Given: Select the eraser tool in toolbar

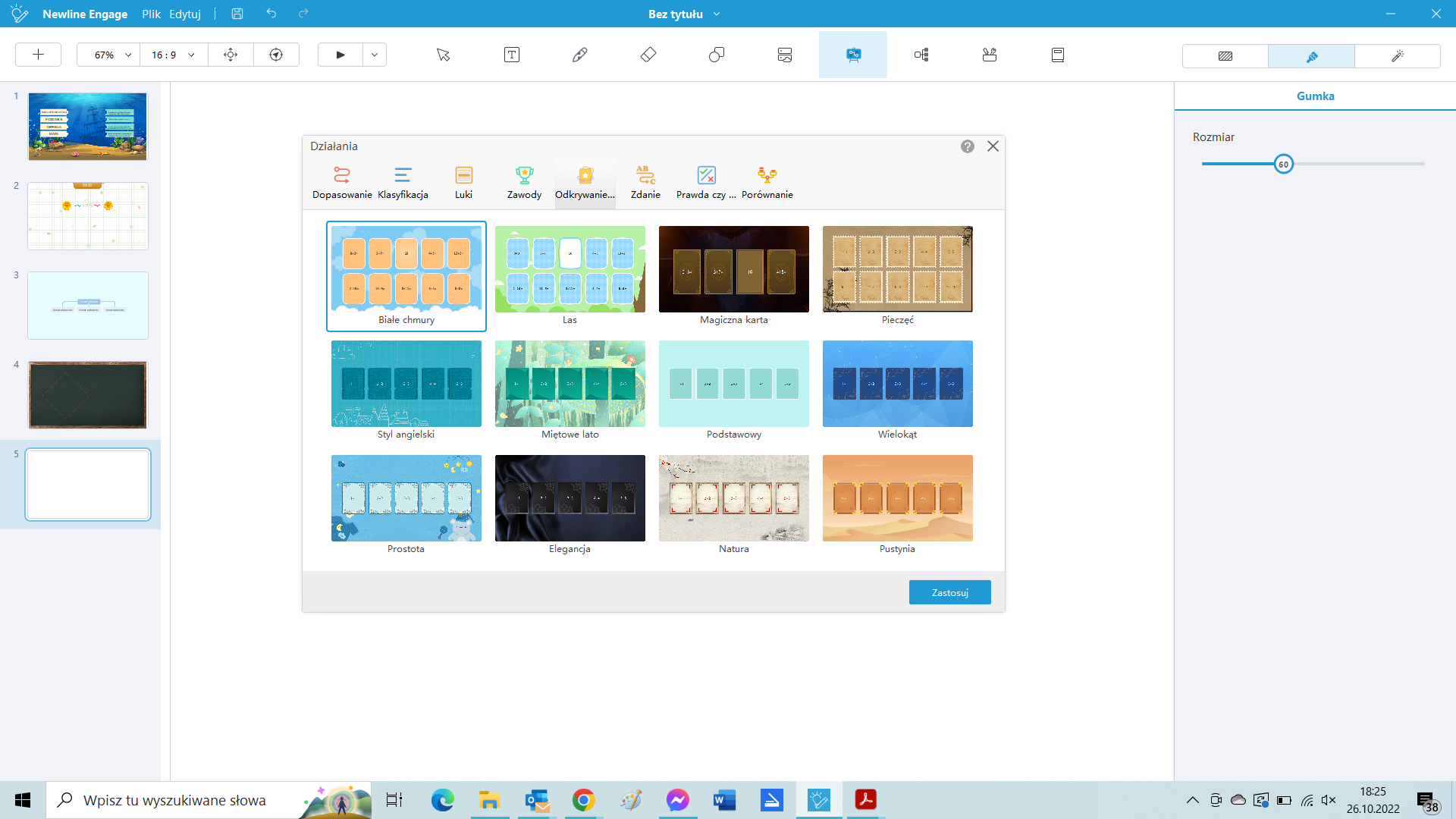Looking at the screenshot, I should 648,55.
